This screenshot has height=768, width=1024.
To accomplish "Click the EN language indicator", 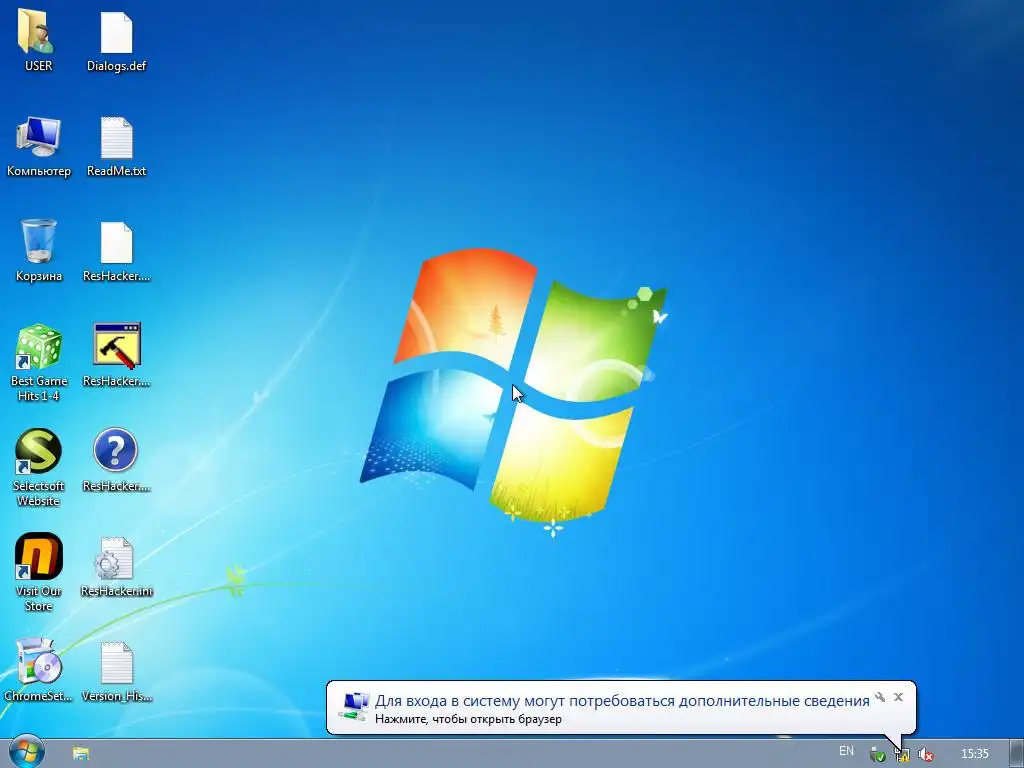I will click(x=846, y=752).
